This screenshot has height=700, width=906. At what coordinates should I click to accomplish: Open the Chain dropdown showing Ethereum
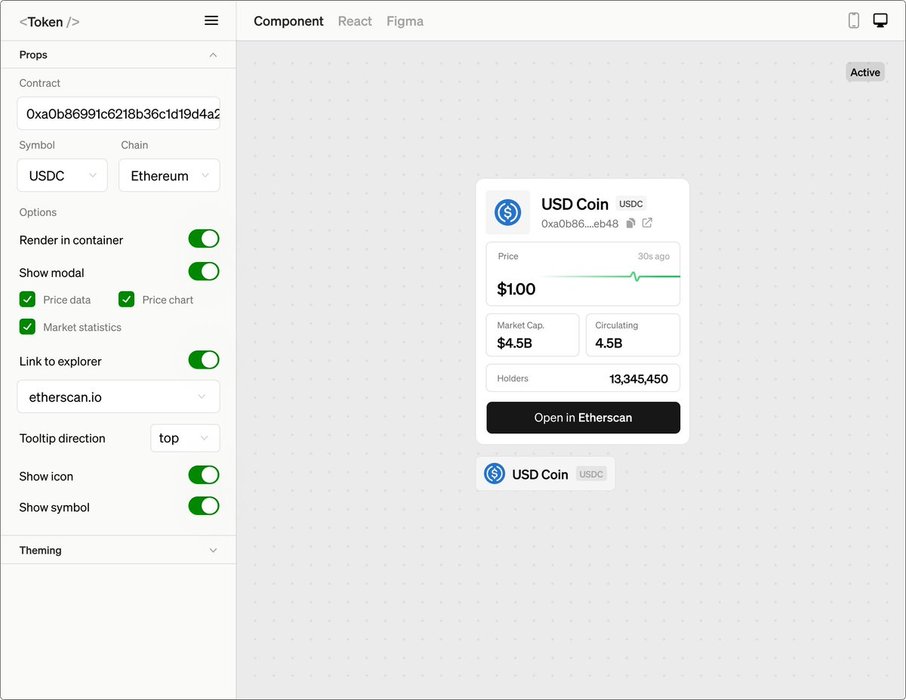169,176
